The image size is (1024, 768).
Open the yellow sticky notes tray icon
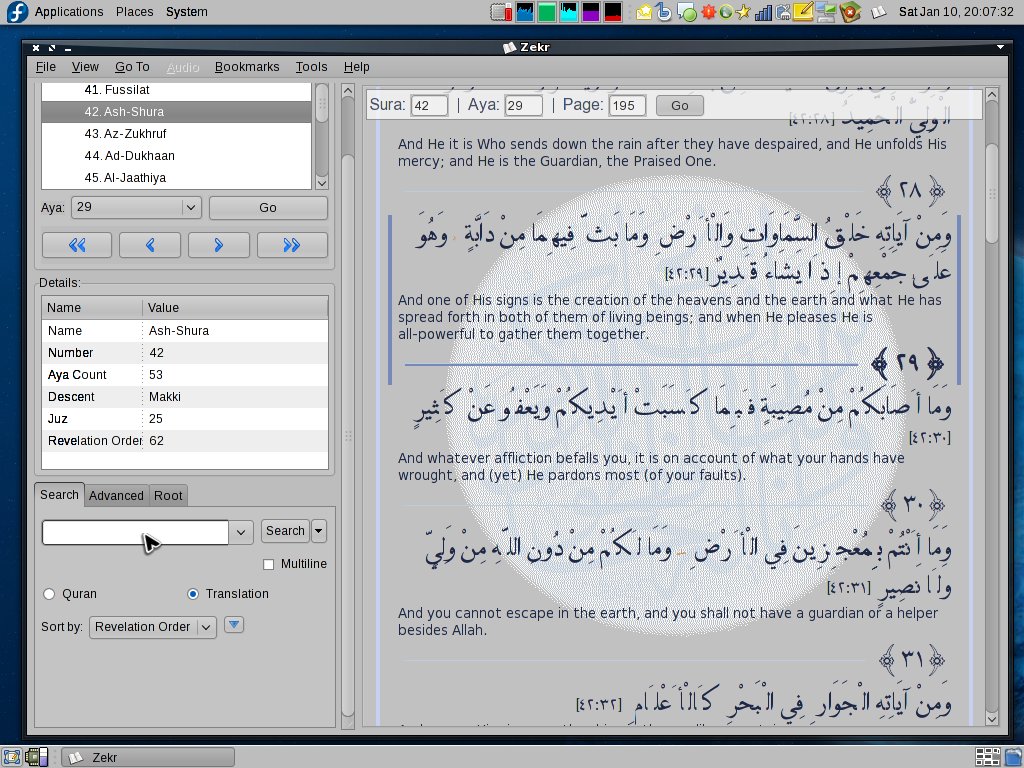[x=803, y=12]
